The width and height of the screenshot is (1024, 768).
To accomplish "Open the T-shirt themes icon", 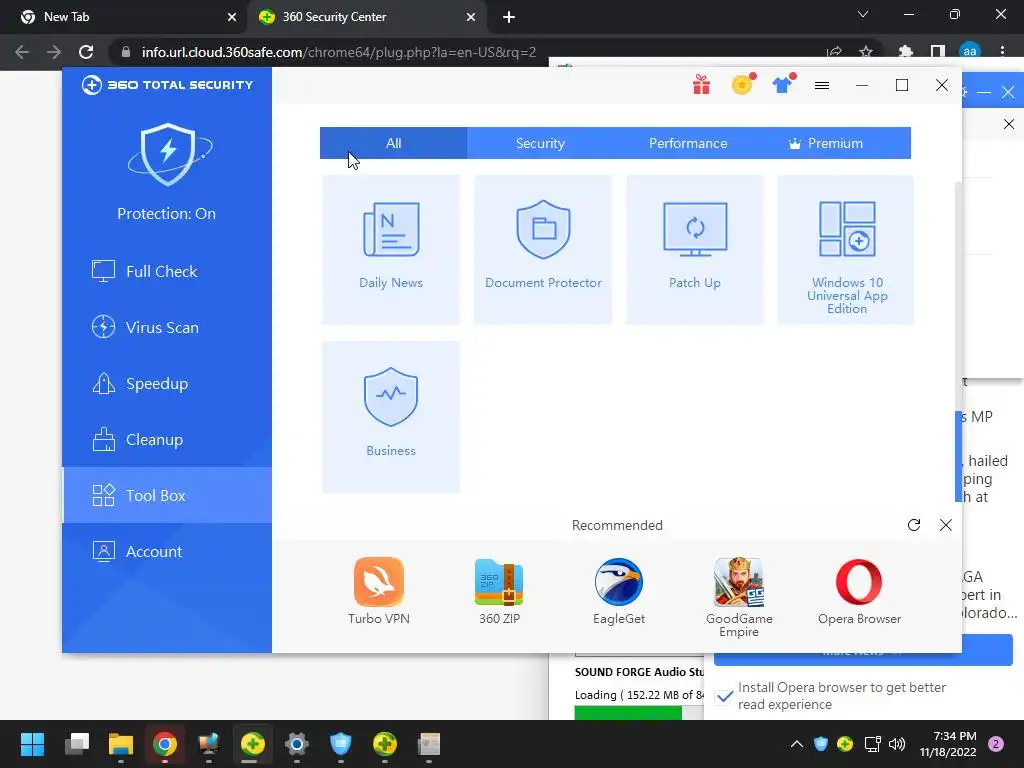I will [783, 84].
